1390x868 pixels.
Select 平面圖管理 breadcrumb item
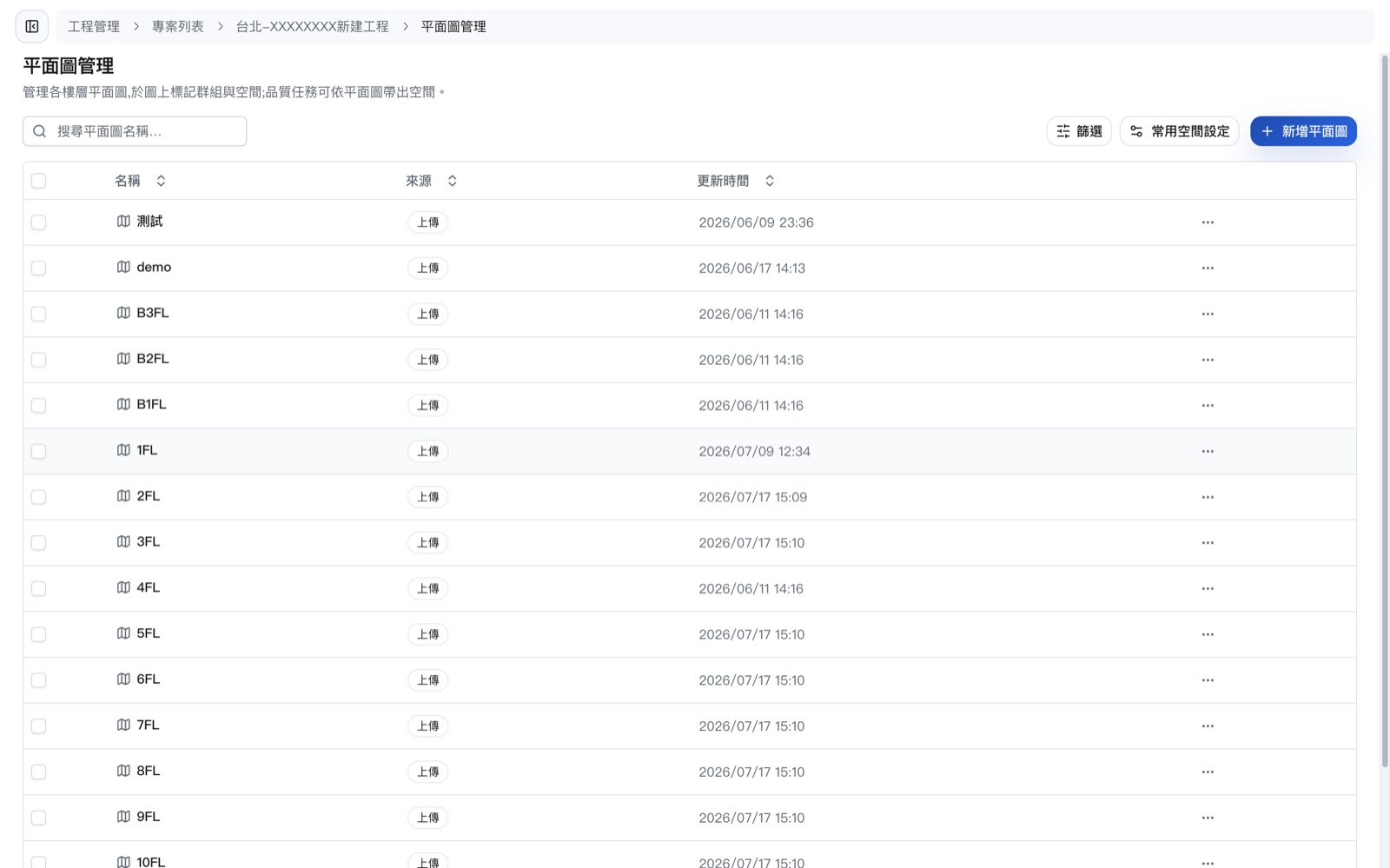click(453, 27)
